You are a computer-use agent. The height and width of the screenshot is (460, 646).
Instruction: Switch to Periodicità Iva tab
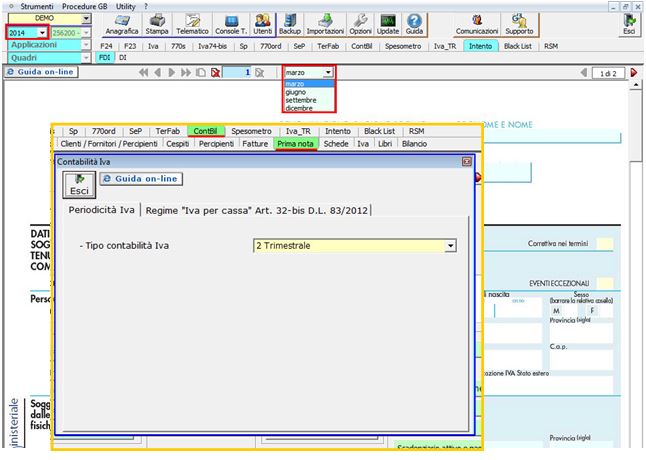101,210
